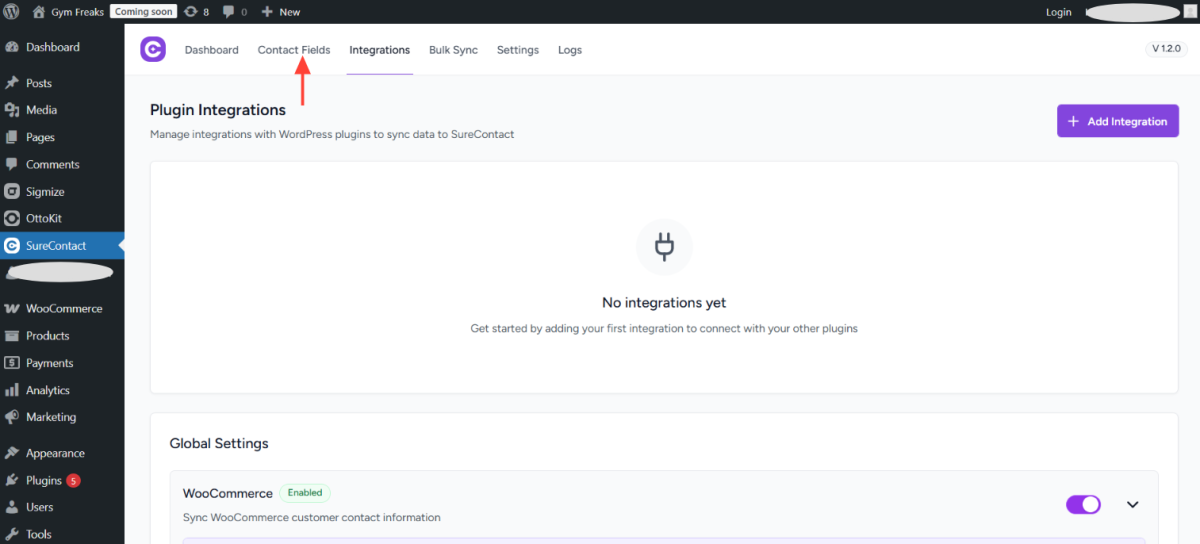The width and height of the screenshot is (1200, 544).
Task: Switch to the Contact Fields tab
Action: pos(294,50)
